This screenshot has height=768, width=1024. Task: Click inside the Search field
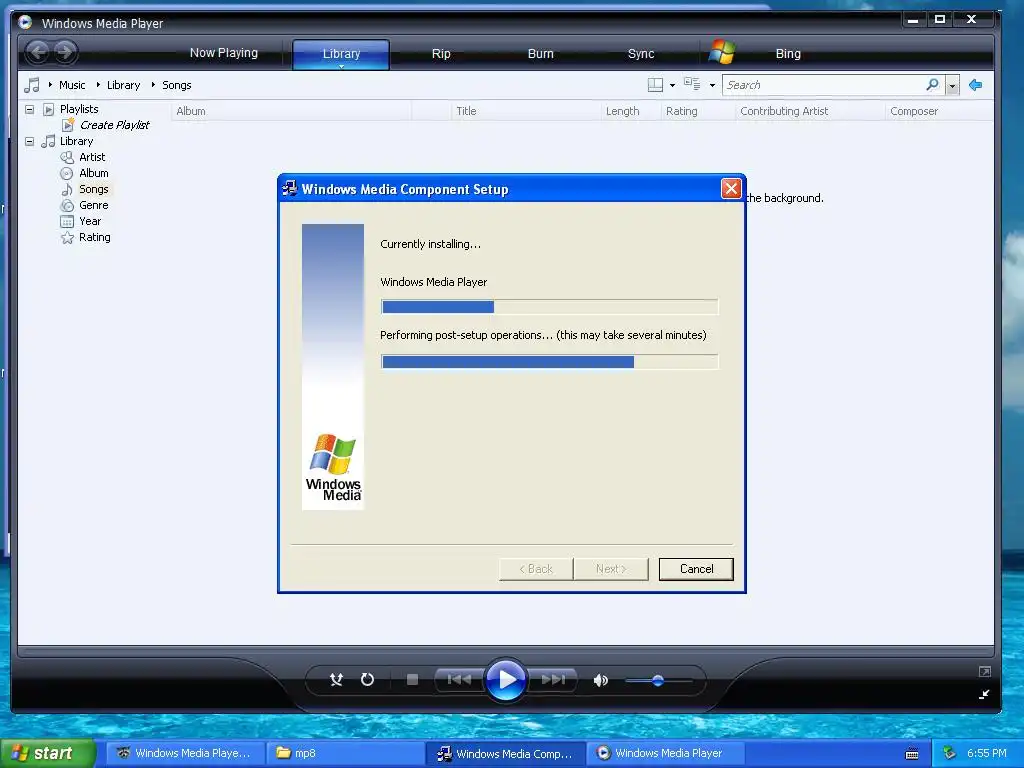tap(824, 85)
